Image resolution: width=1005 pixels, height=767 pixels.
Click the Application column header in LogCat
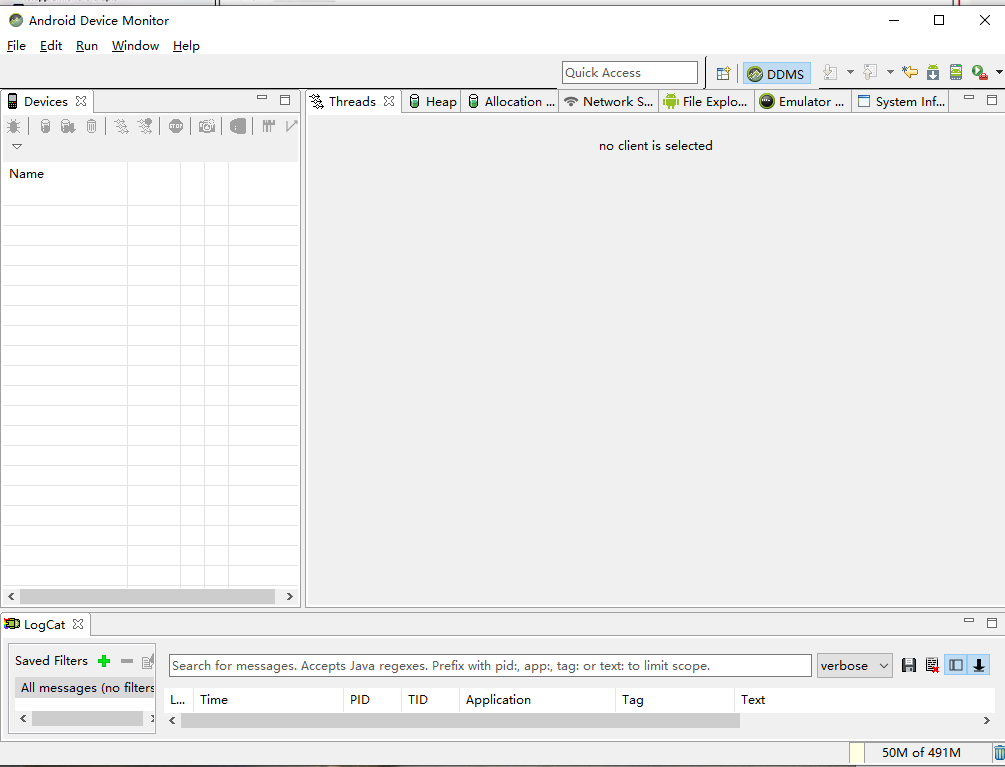(x=537, y=700)
